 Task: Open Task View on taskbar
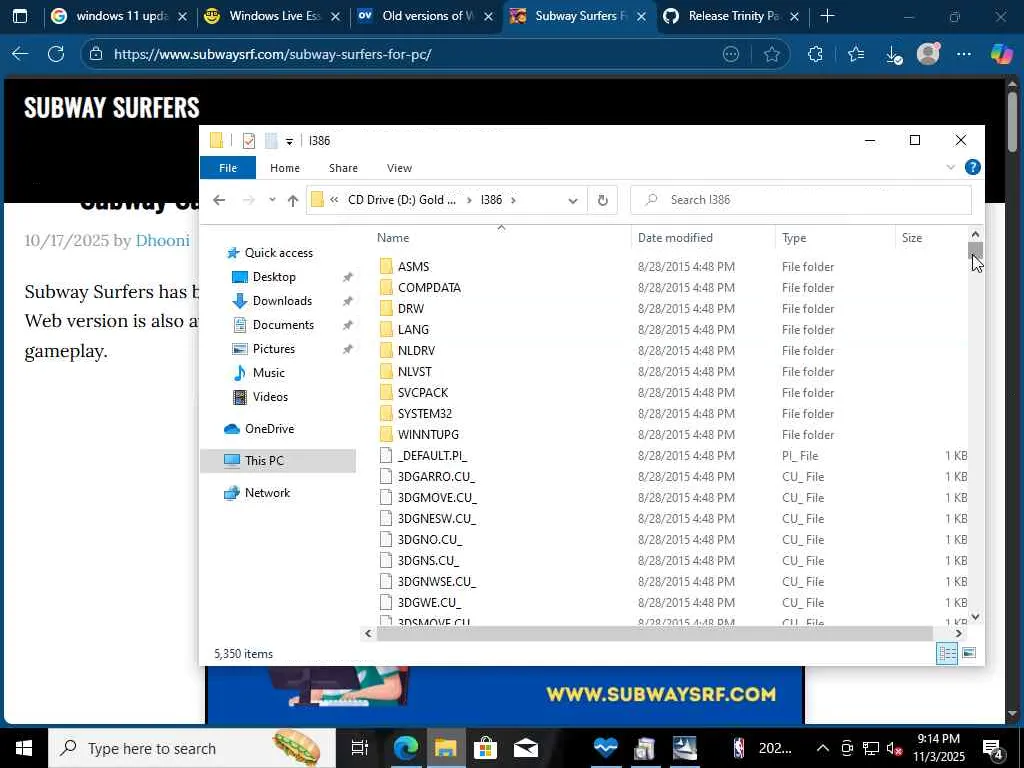(360, 748)
